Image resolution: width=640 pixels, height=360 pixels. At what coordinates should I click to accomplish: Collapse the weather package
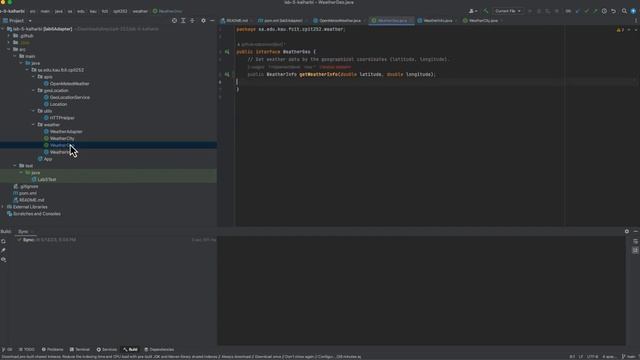tap(33, 125)
